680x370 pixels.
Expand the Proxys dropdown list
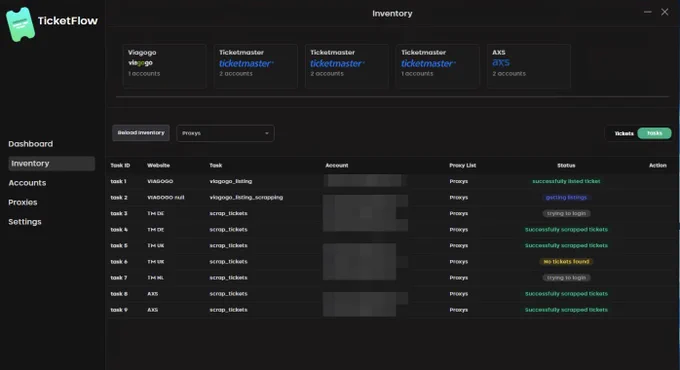click(225, 133)
